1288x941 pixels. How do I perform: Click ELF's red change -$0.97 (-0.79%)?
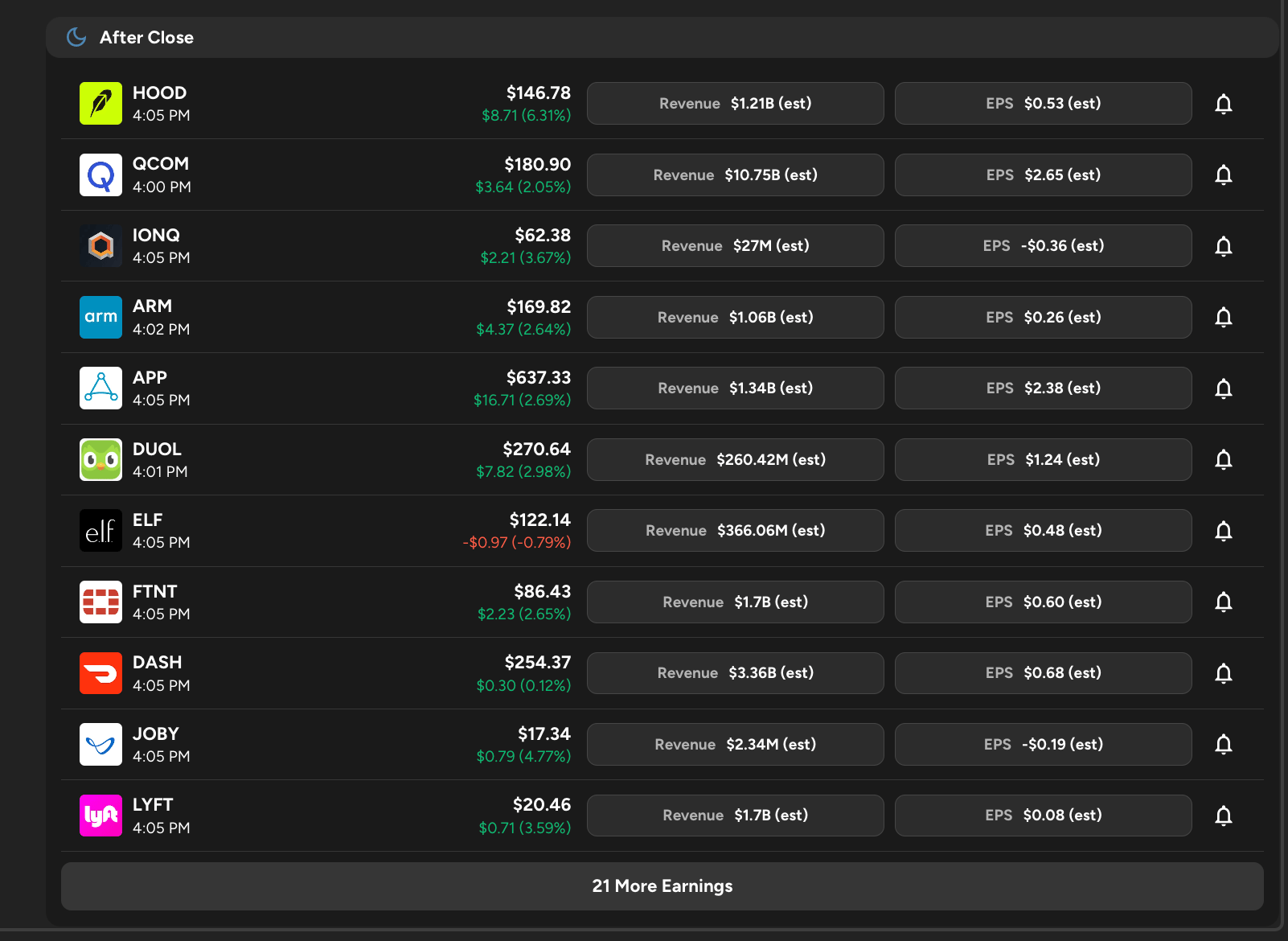click(517, 543)
